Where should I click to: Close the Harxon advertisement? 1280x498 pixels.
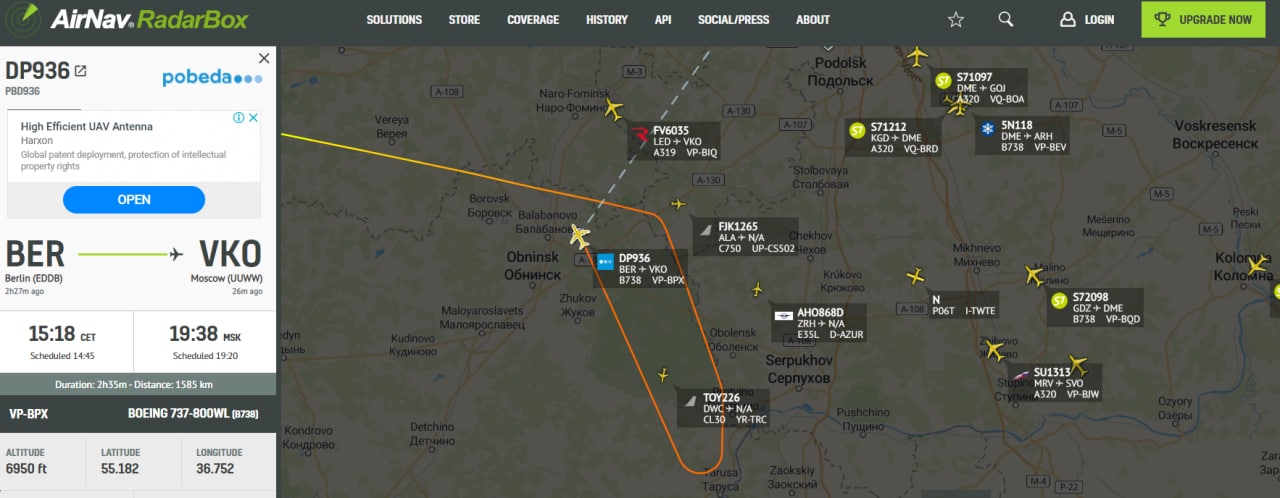(254, 117)
